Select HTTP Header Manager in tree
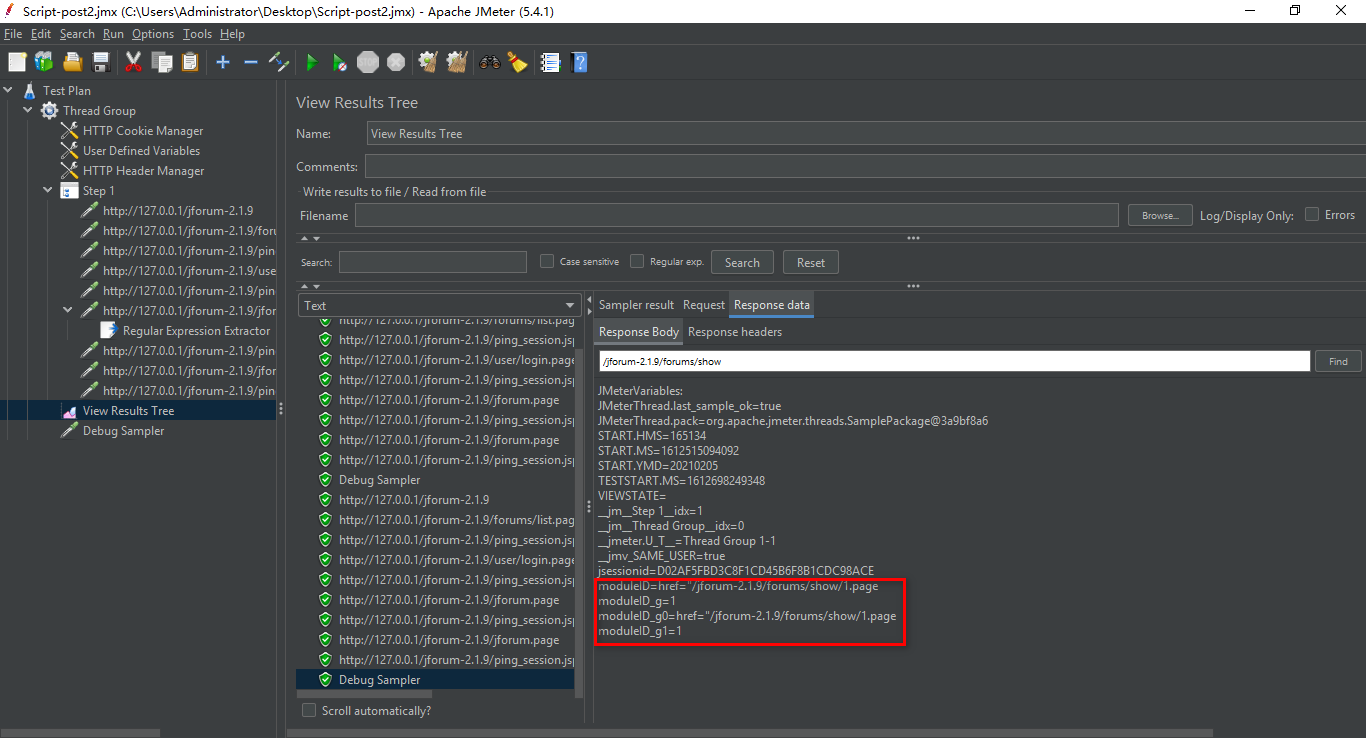Viewport: 1366px width, 738px height. 143,170
